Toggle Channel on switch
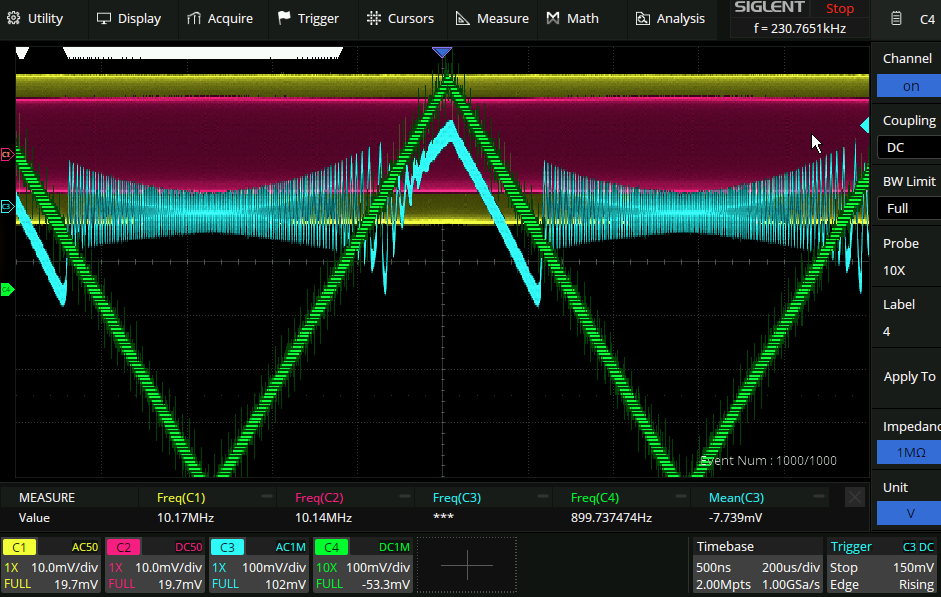 tap(909, 86)
